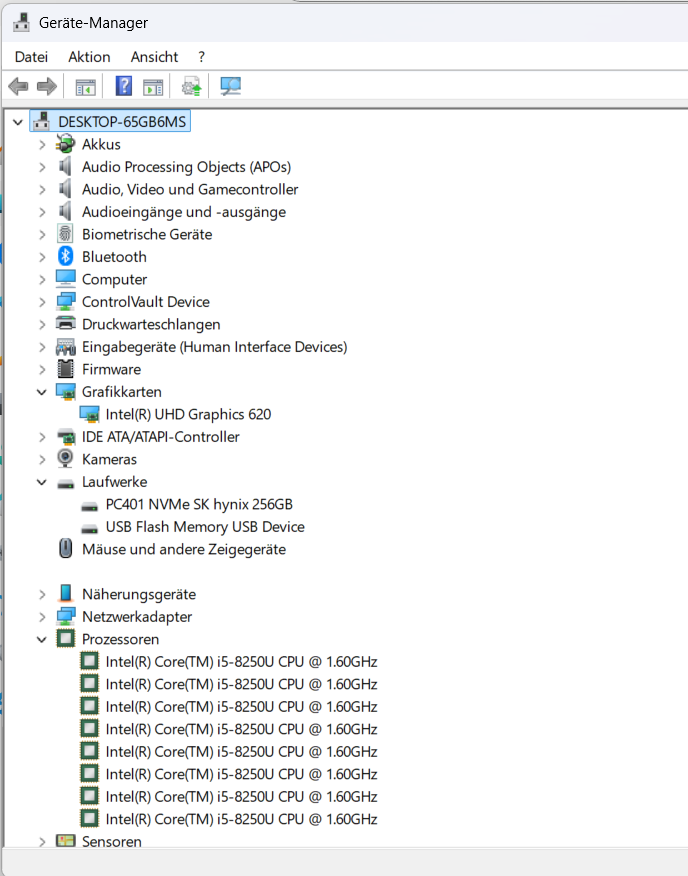The width and height of the screenshot is (688, 876).
Task: Collapse the Grafikkarten category
Action: tap(42, 392)
